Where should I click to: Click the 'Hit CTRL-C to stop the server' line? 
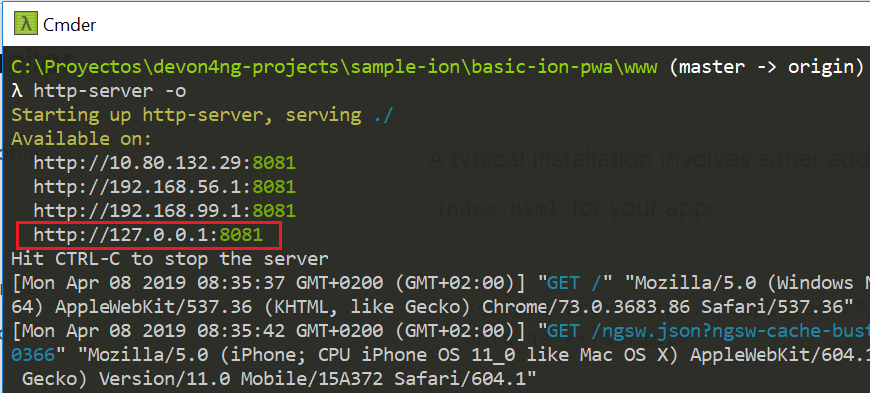[170, 259]
